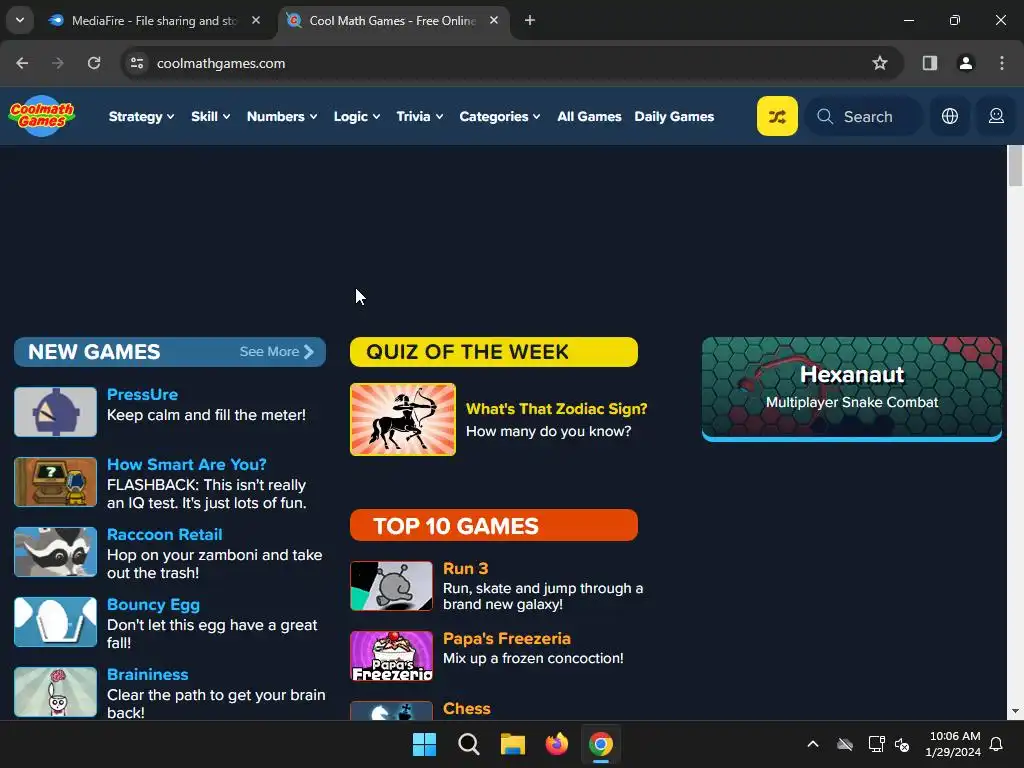Open Windows taskbar search
This screenshot has width=1024, height=768.
coord(469,744)
